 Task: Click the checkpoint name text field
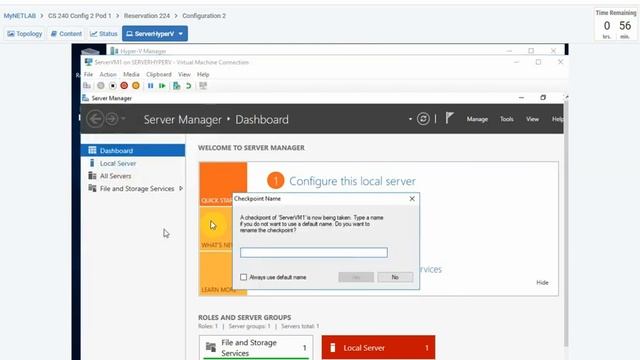point(314,253)
